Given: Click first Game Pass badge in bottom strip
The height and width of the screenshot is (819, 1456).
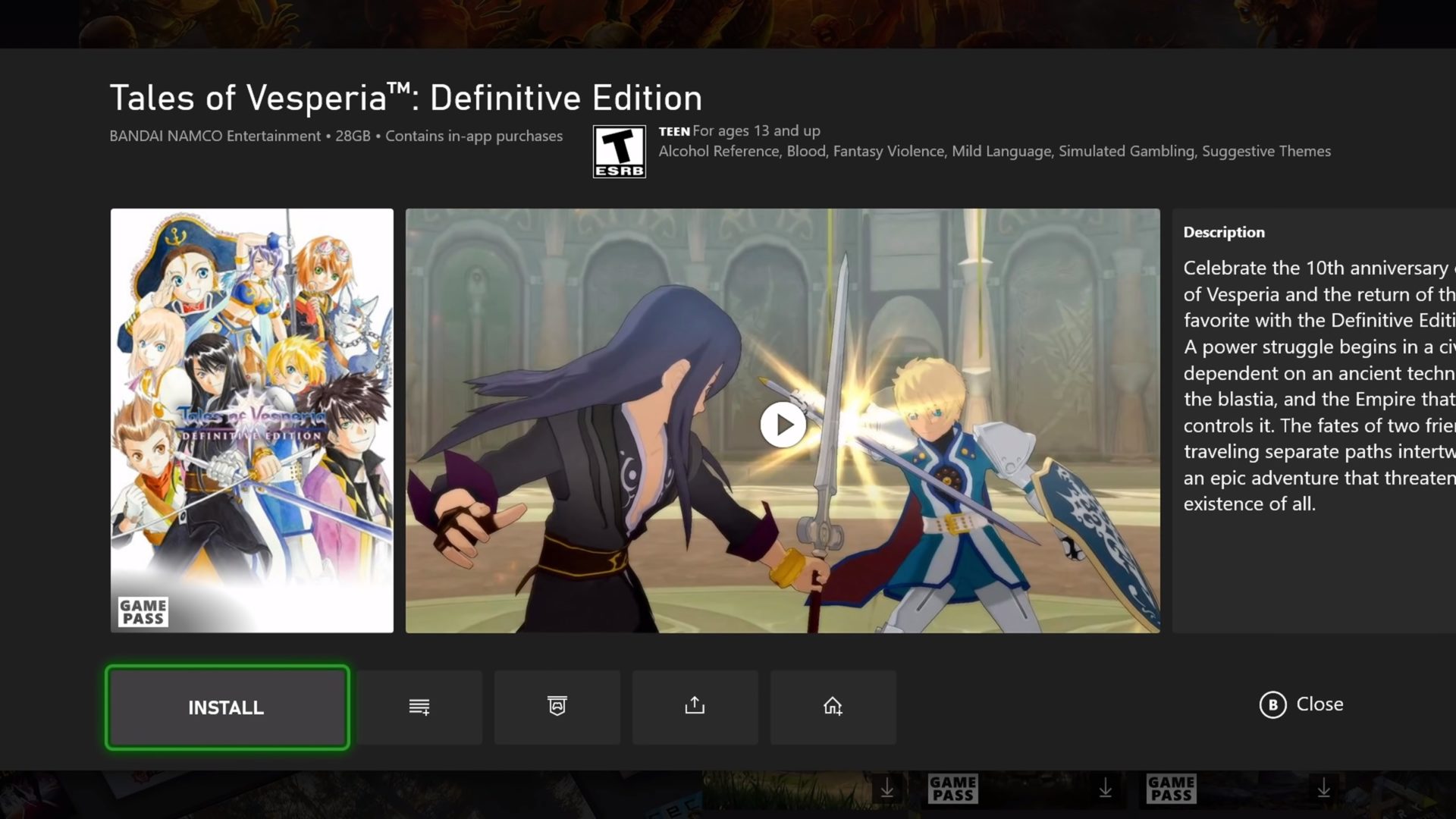Looking at the screenshot, I should pos(953,789).
